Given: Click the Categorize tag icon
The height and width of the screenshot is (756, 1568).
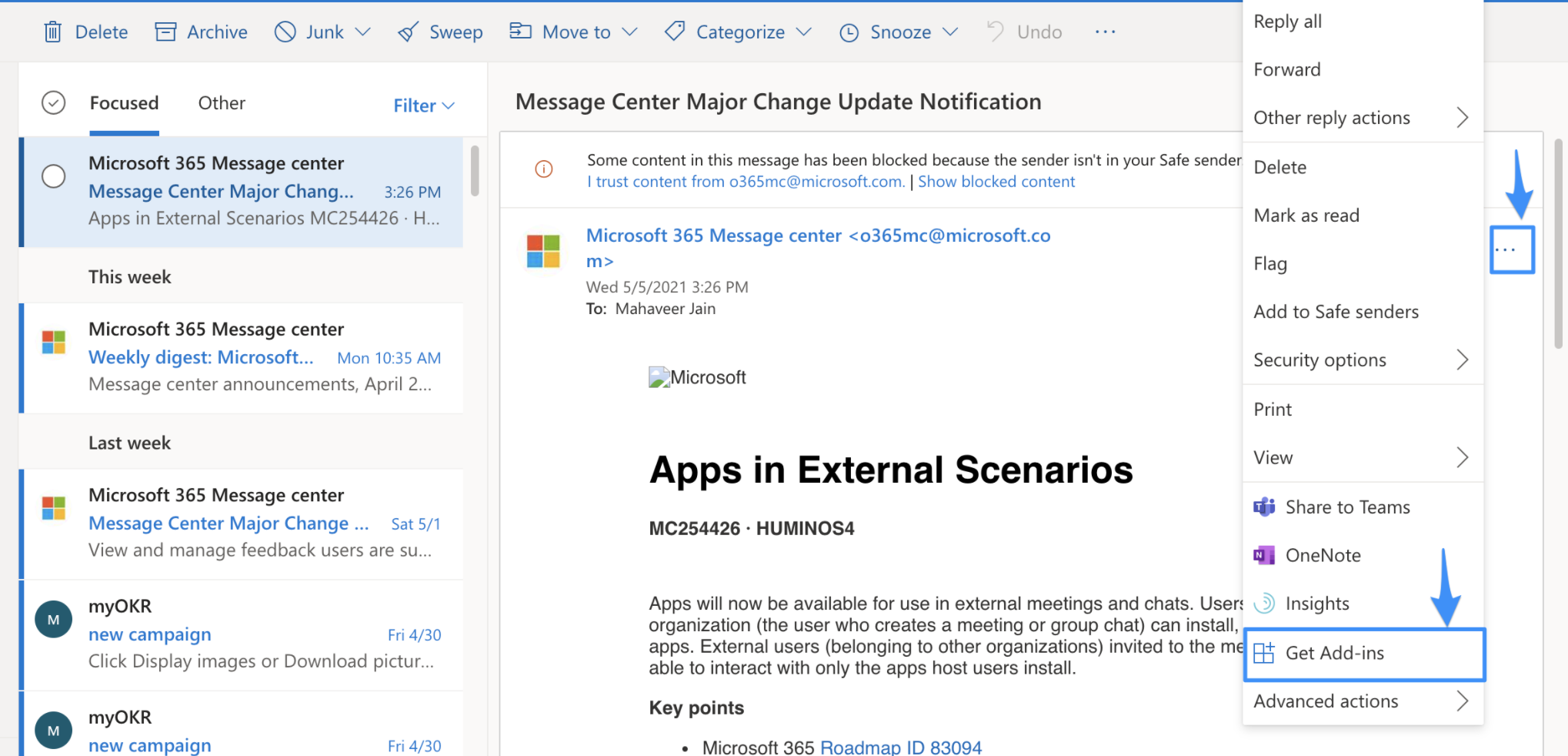Looking at the screenshot, I should pos(675,32).
